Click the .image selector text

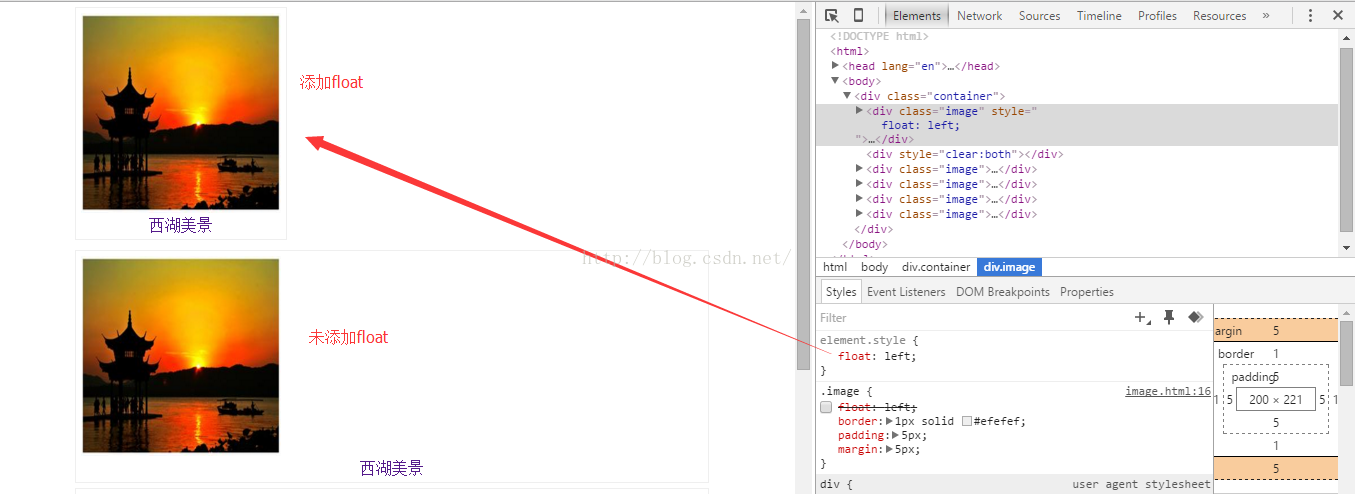pyautogui.click(x=842, y=392)
